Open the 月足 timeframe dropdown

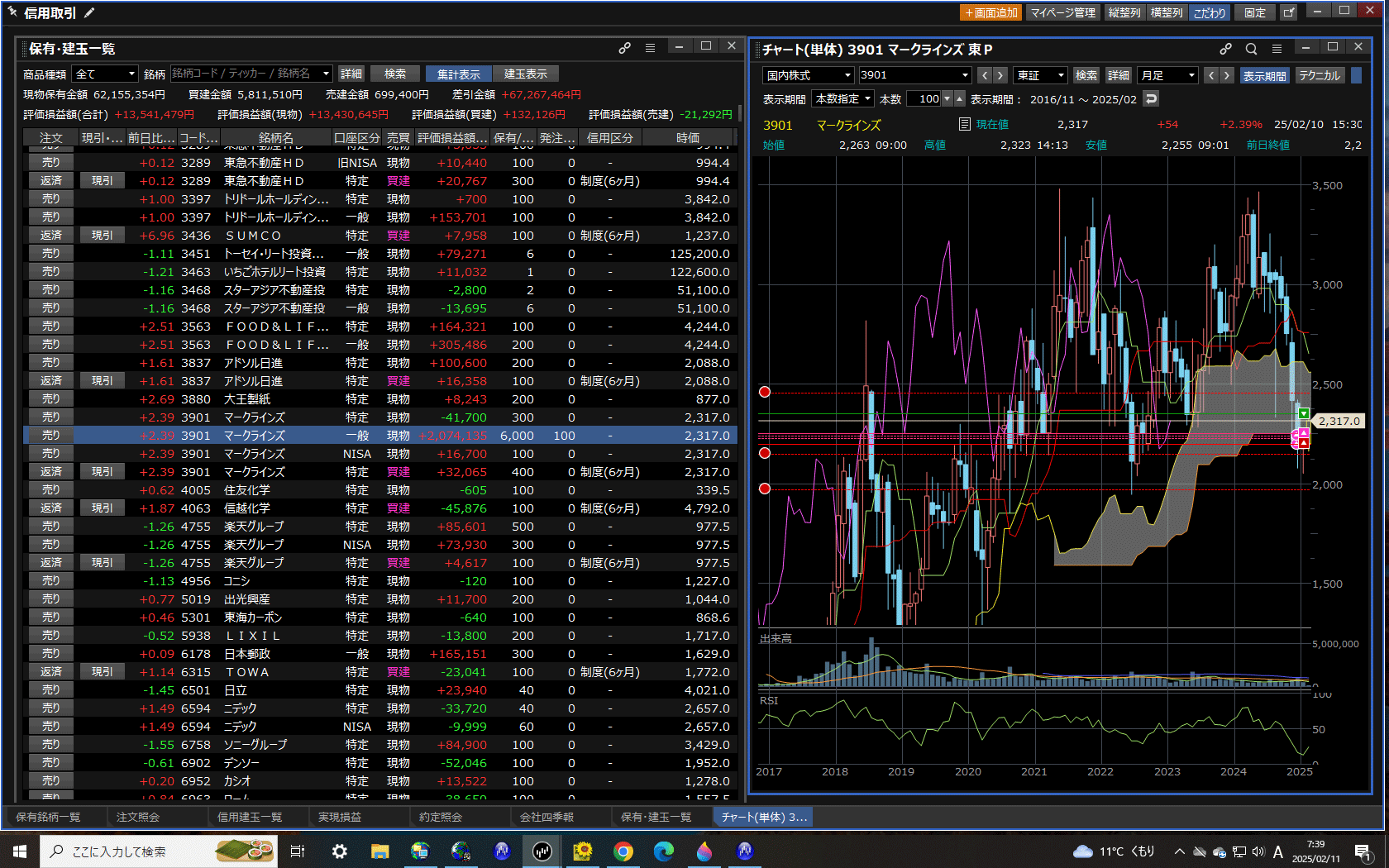pos(1167,75)
